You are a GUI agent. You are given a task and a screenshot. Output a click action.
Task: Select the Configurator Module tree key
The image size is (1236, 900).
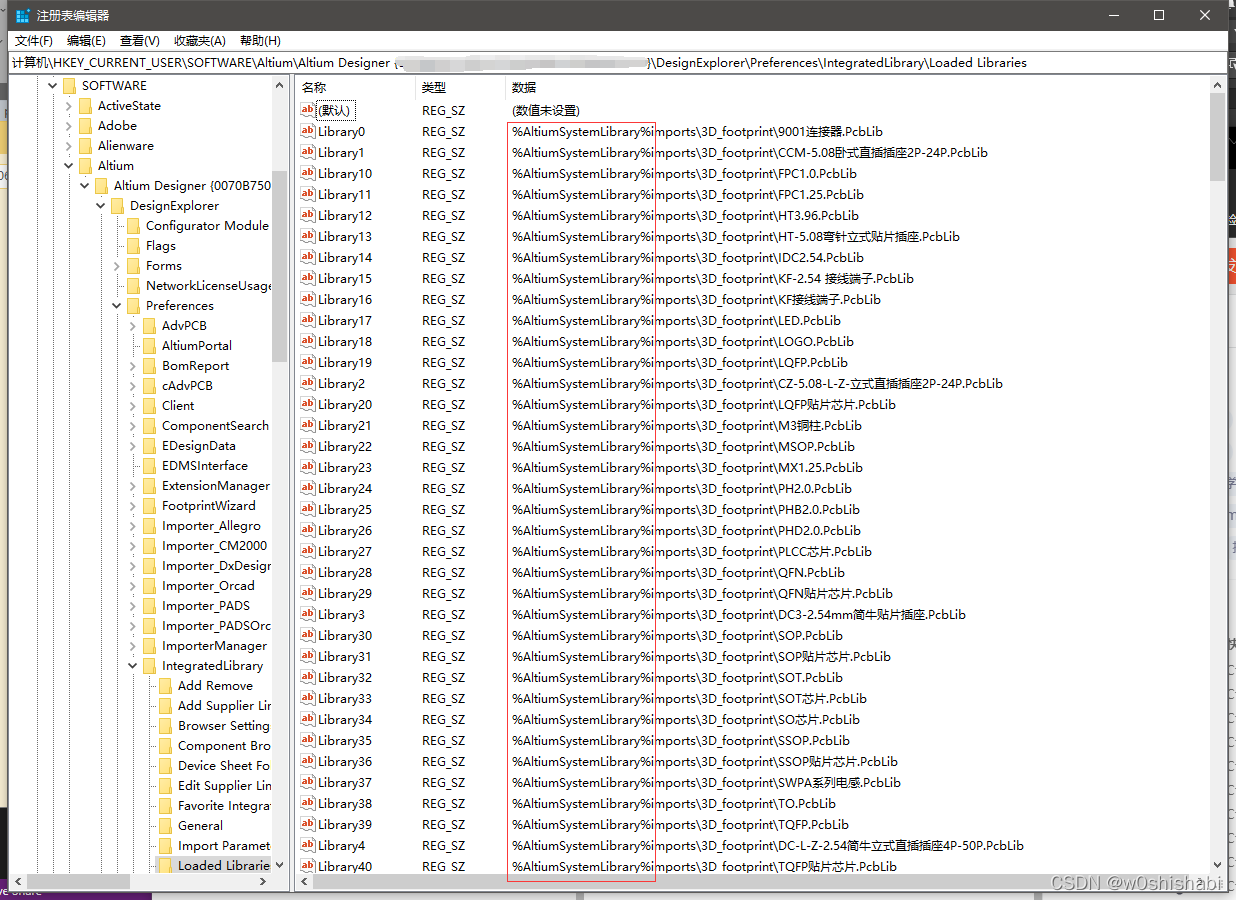(207, 225)
